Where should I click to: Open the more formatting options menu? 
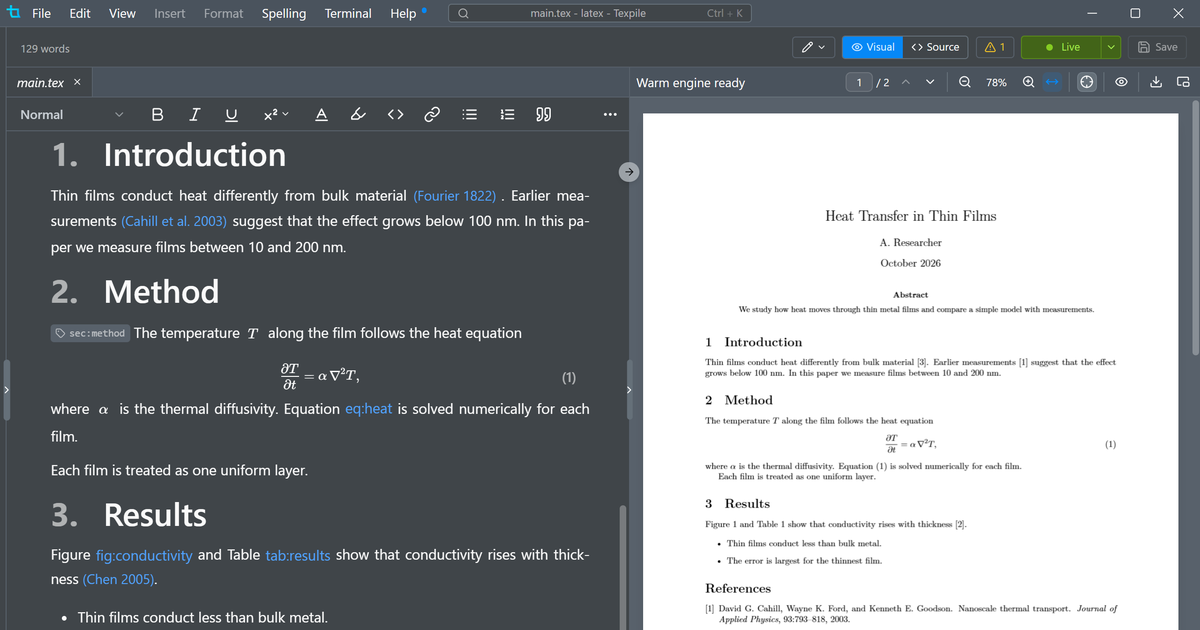(611, 115)
